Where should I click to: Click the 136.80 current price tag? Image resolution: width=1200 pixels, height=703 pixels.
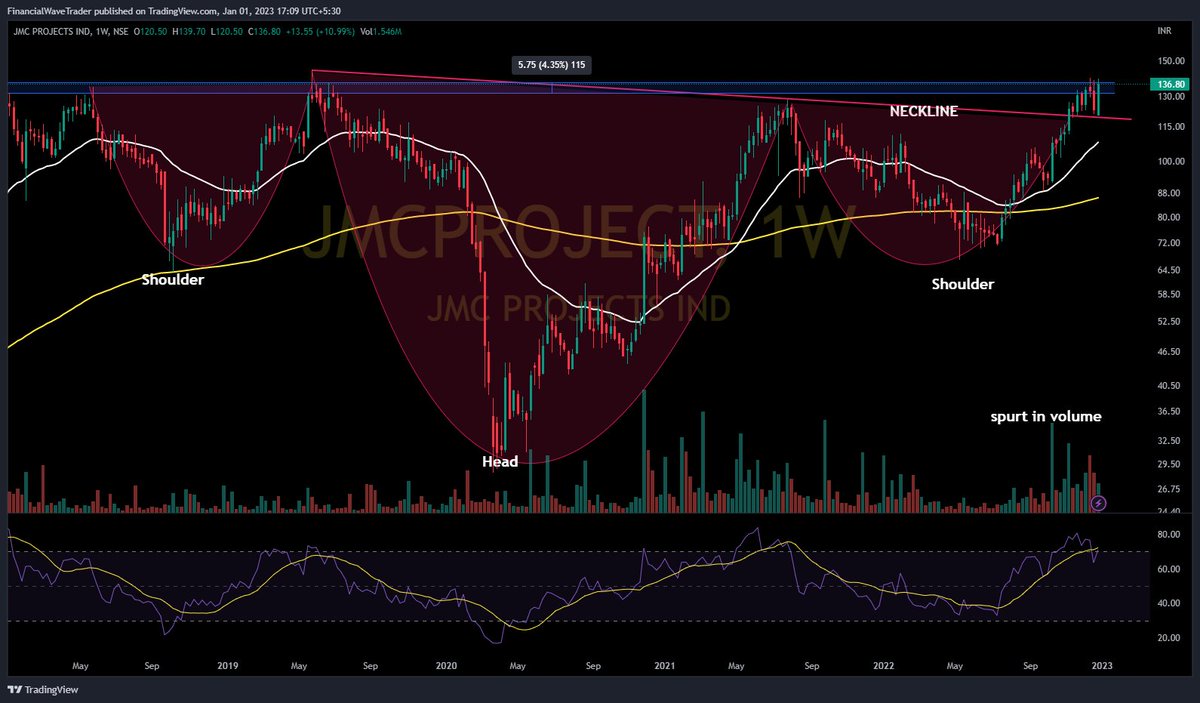[x=1168, y=85]
